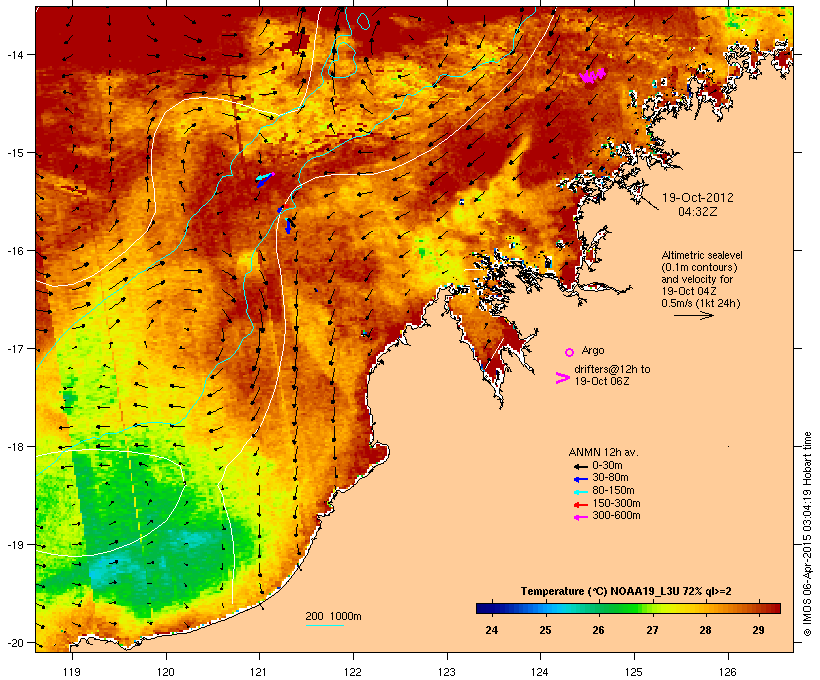Click the date label 19-Oct-2012
This screenshot has height=680, width=820.
tap(698, 198)
